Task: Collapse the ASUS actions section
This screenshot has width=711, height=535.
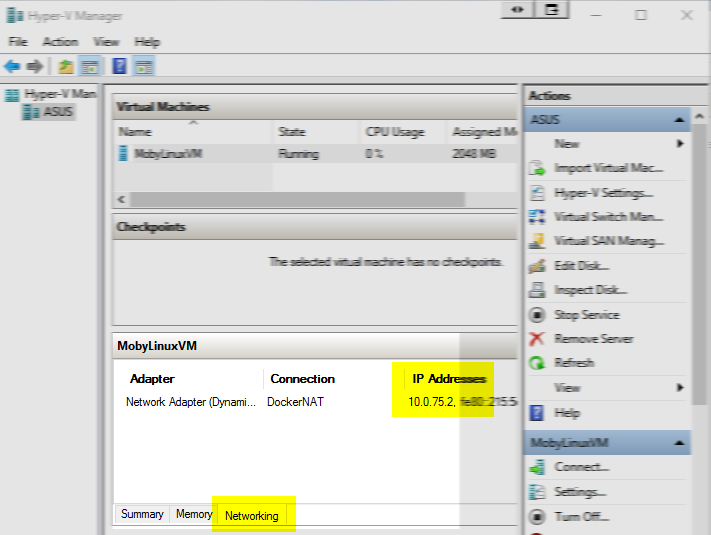Action: [680, 120]
